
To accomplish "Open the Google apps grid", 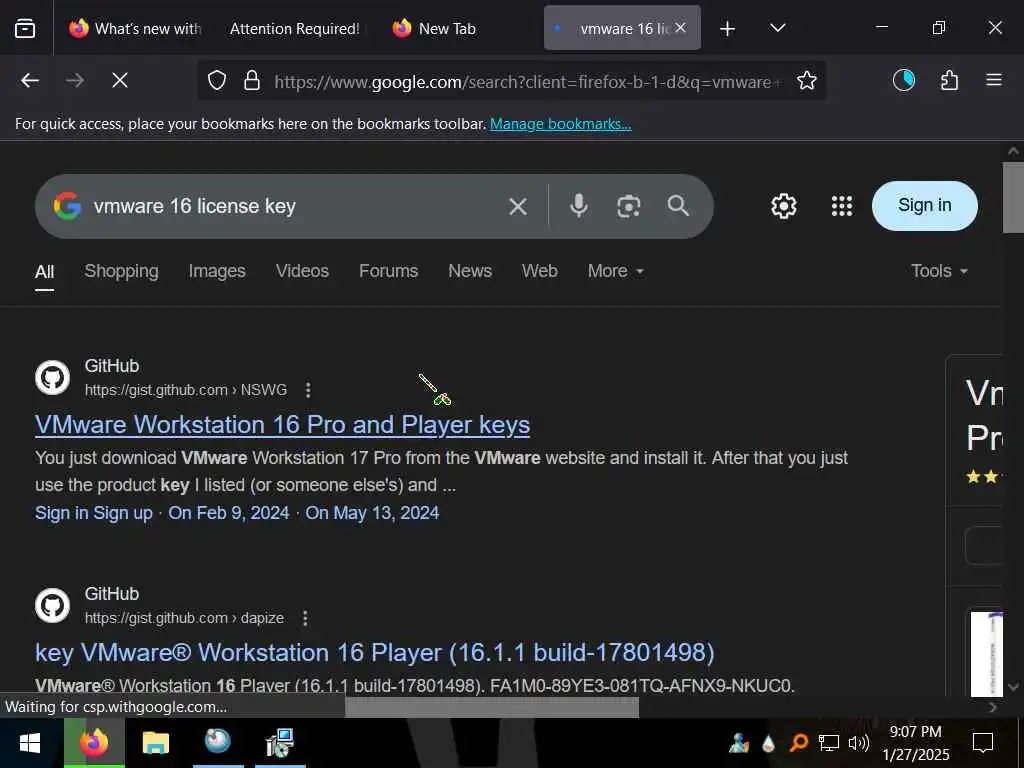I will (841, 206).
